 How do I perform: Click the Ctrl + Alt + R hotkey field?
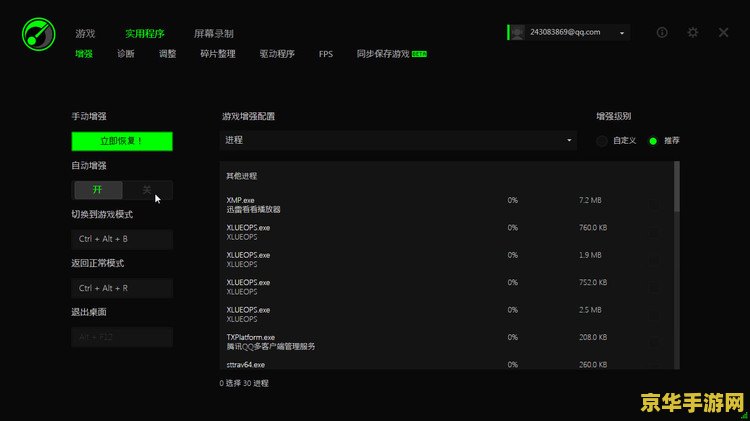(122, 288)
